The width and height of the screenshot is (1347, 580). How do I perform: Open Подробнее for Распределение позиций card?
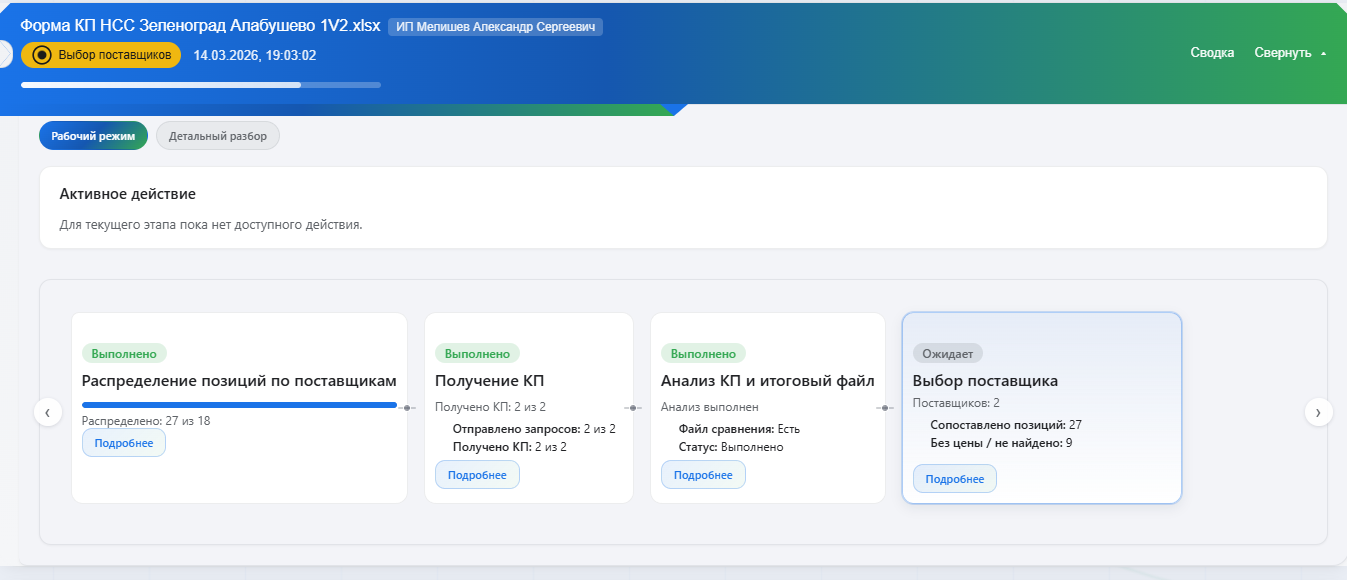point(124,442)
